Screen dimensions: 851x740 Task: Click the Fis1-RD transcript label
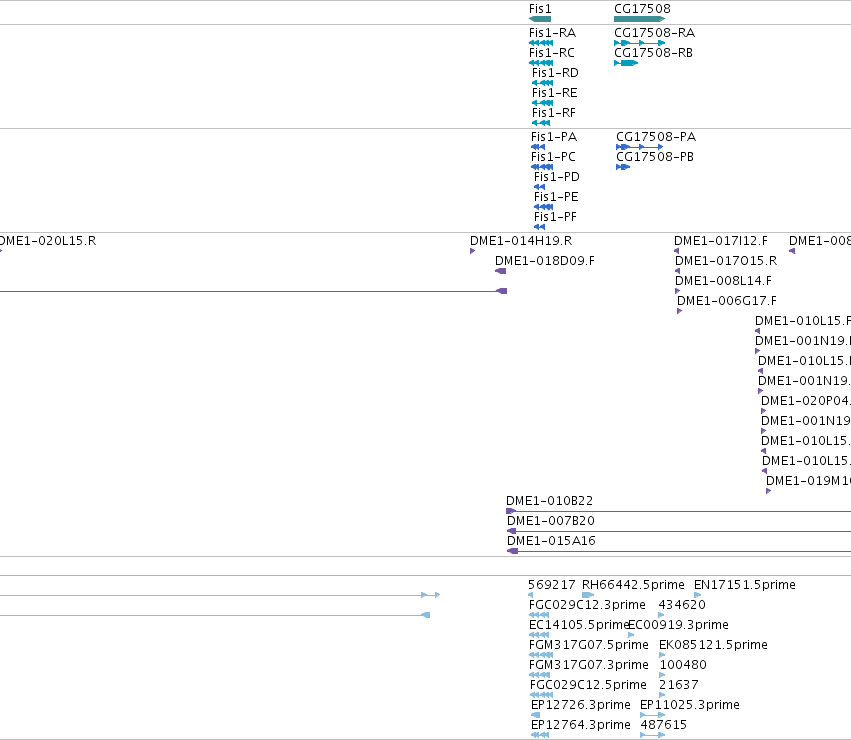[555, 73]
